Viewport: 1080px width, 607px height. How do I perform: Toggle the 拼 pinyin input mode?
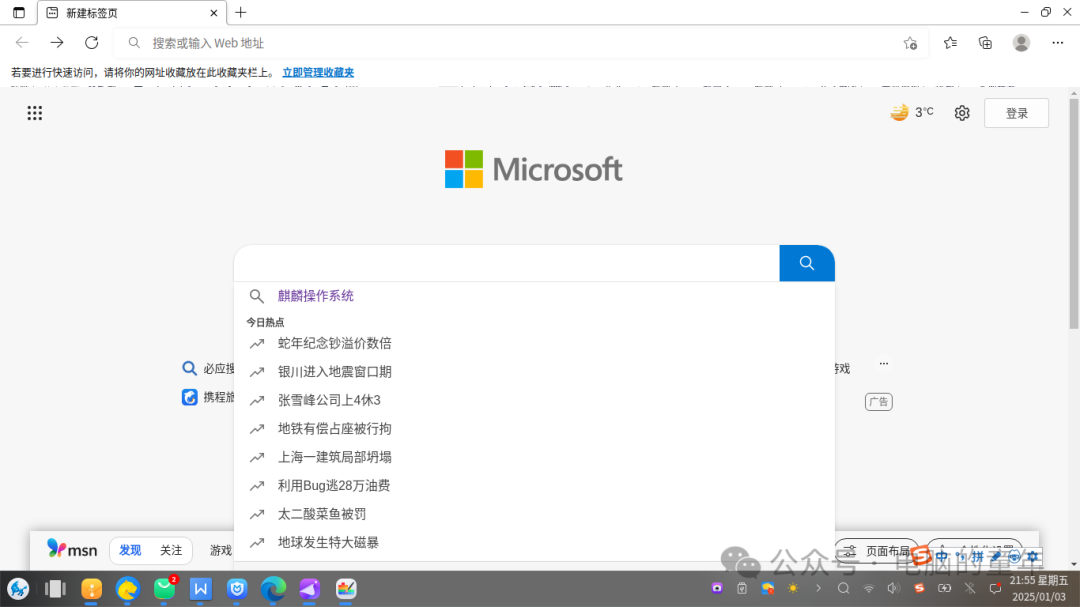pos(980,555)
